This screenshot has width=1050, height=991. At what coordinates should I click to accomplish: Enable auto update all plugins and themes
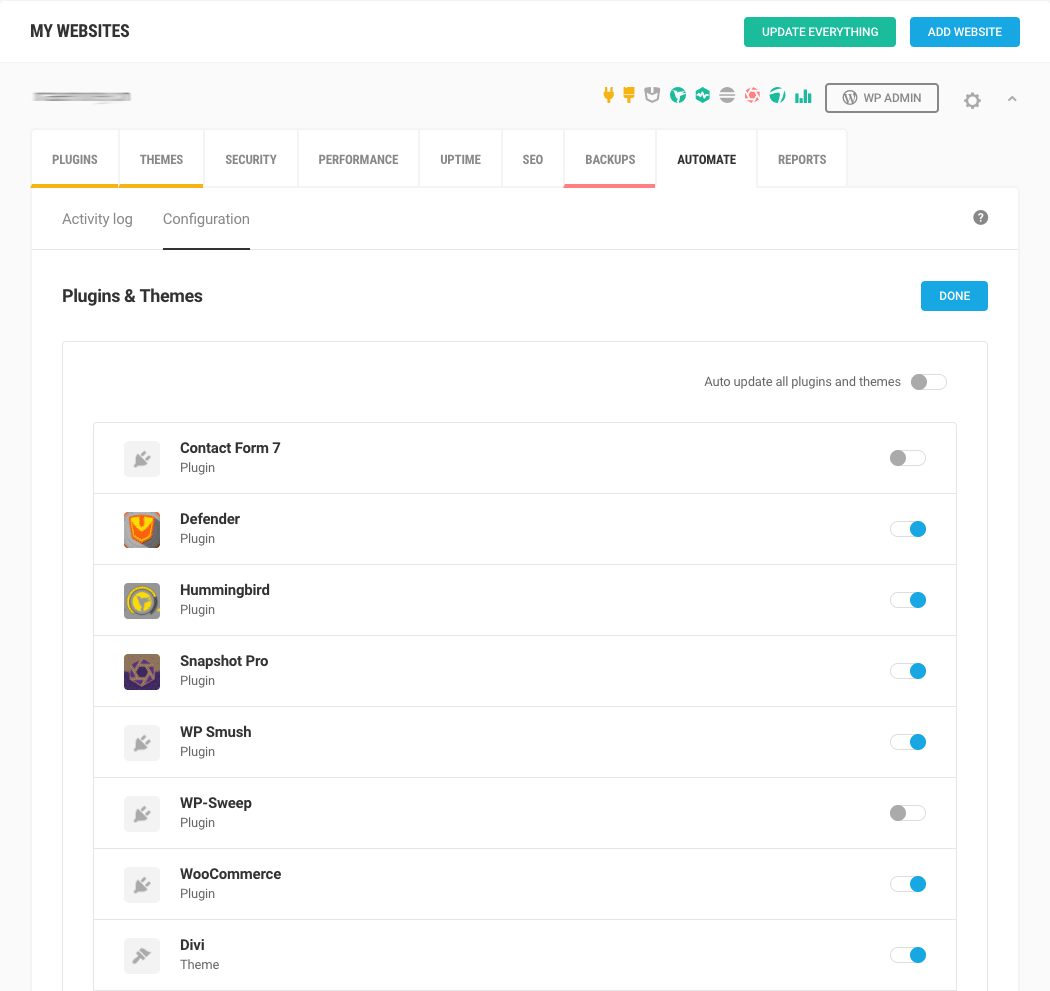(928, 382)
